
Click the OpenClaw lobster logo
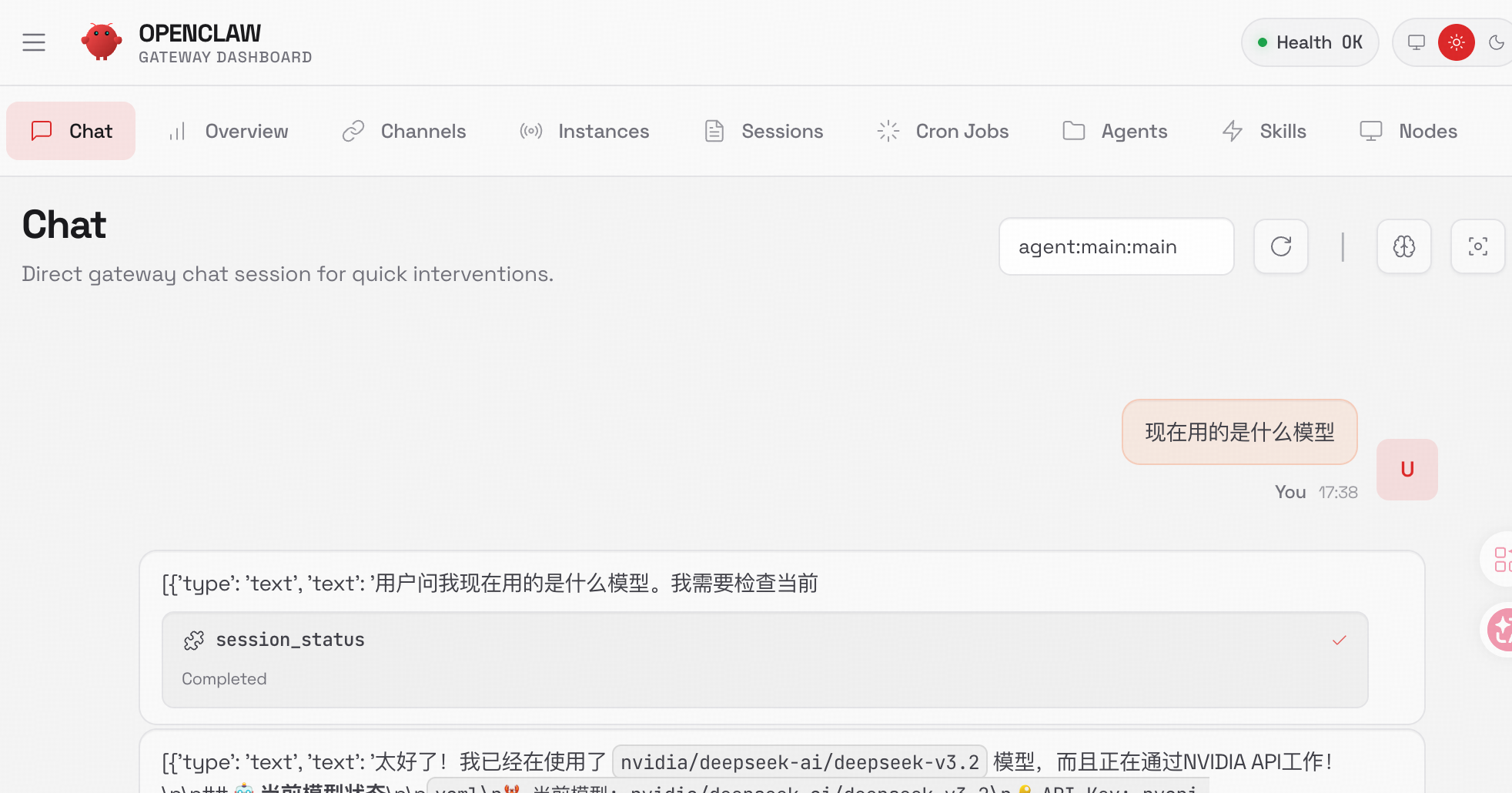coord(101,42)
